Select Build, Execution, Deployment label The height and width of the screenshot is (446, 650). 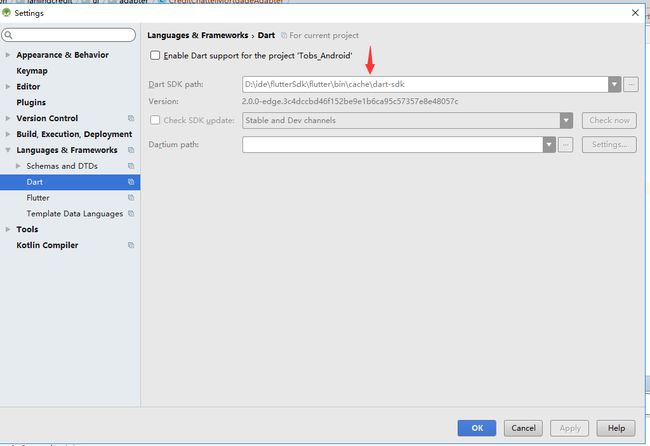point(74,134)
